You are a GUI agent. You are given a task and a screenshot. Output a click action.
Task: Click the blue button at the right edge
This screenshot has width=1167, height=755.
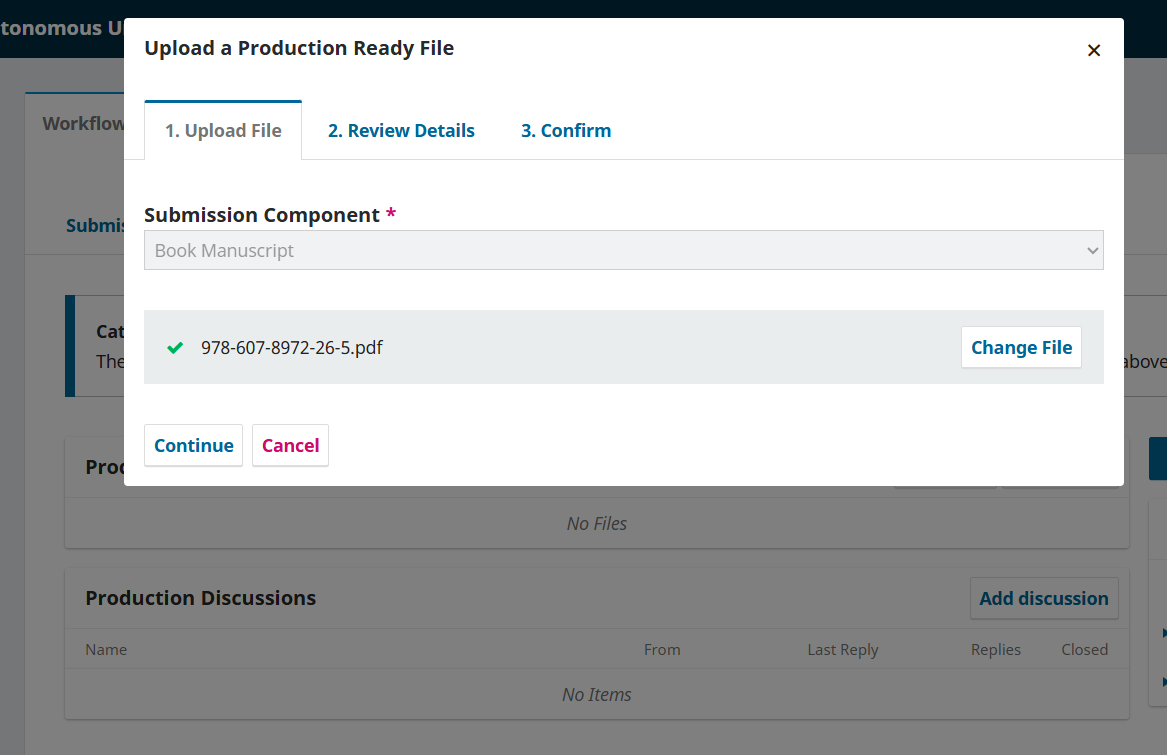[x=1158, y=459]
